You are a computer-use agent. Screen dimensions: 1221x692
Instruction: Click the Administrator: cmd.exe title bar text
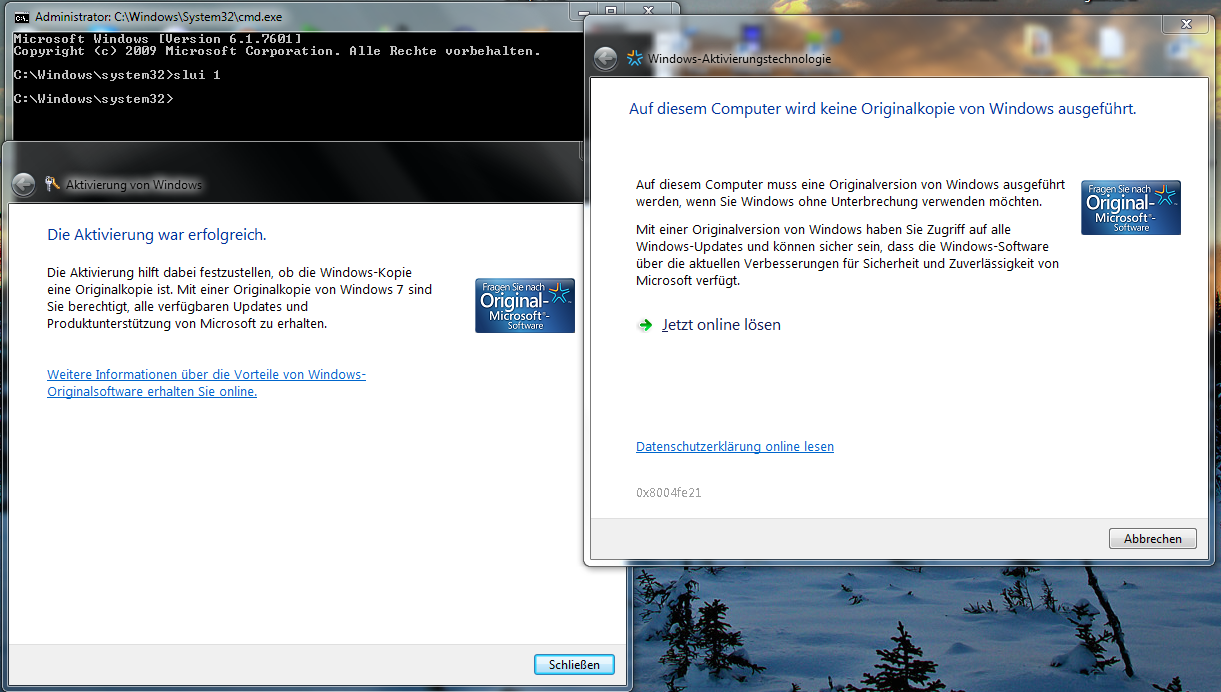point(159,17)
